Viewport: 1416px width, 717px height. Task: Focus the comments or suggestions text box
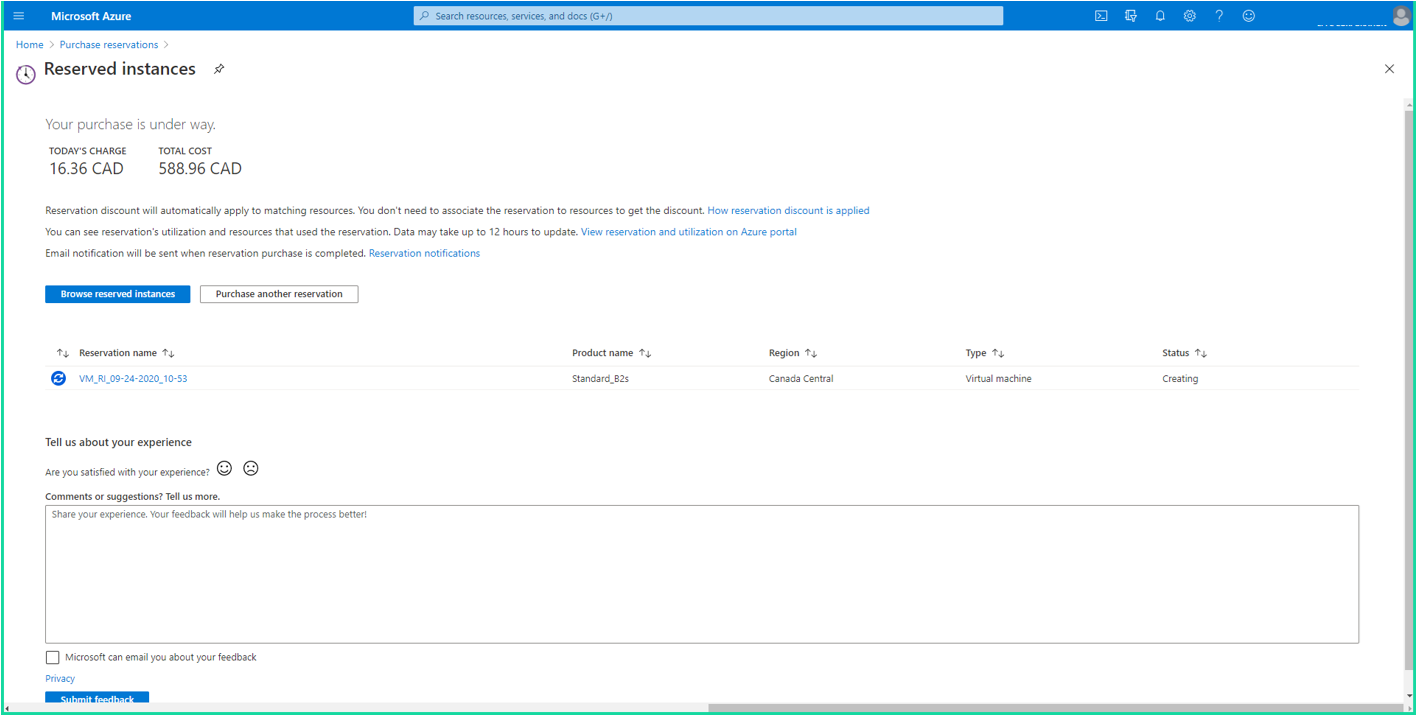pyautogui.click(x=702, y=574)
